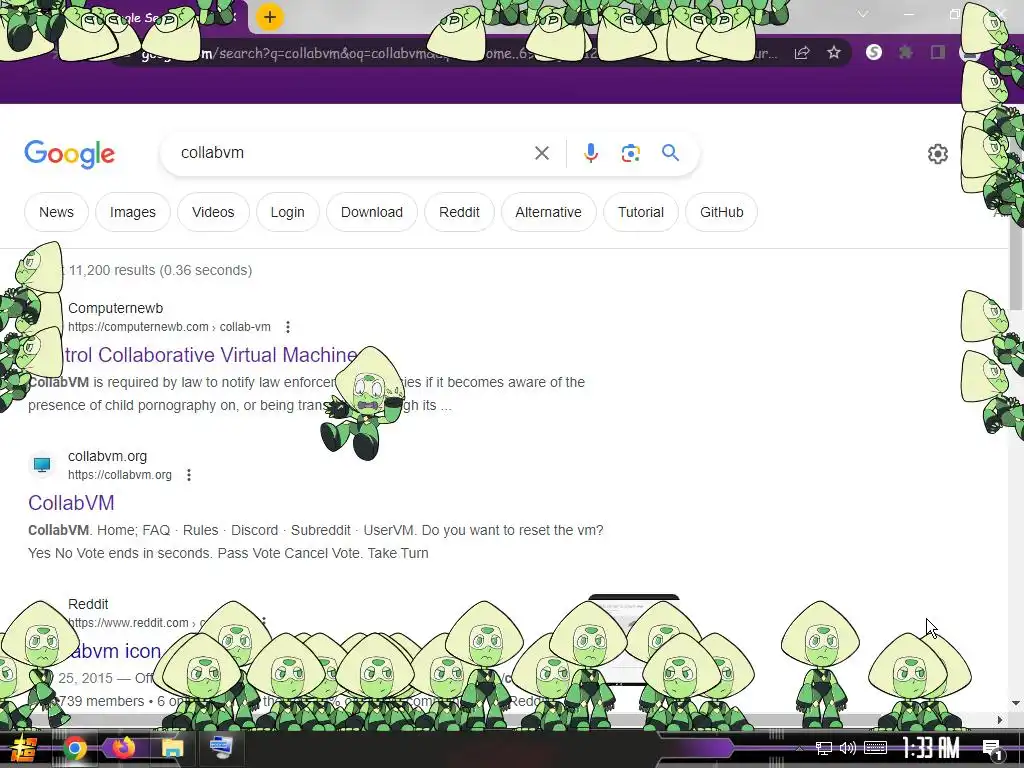
Task: Launch Firefox from the taskbar
Action: click(x=123, y=748)
